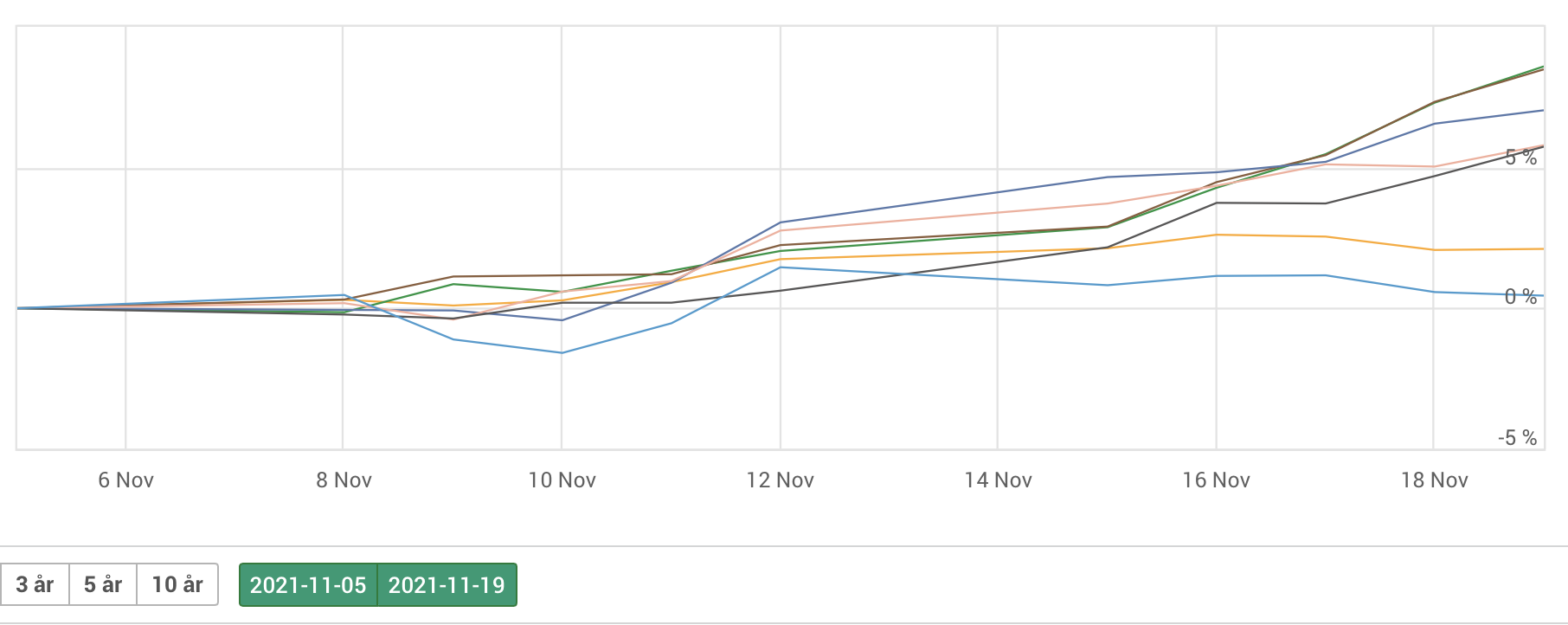Click the brown line's plateau above 10 Nov
Image resolution: width=1568 pixels, height=625 pixels.
pyautogui.click(x=562, y=275)
